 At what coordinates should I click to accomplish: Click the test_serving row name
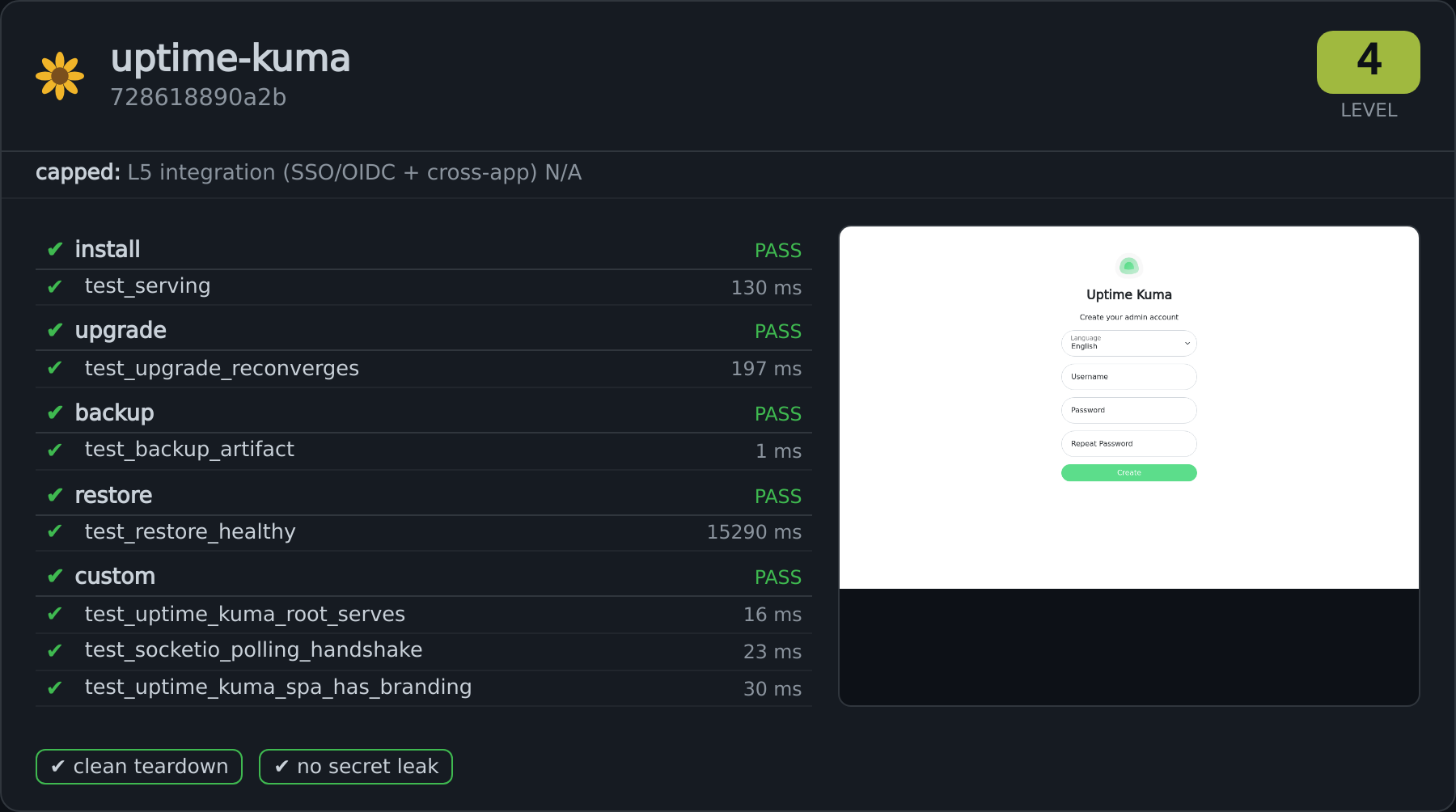pyautogui.click(x=147, y=286)
